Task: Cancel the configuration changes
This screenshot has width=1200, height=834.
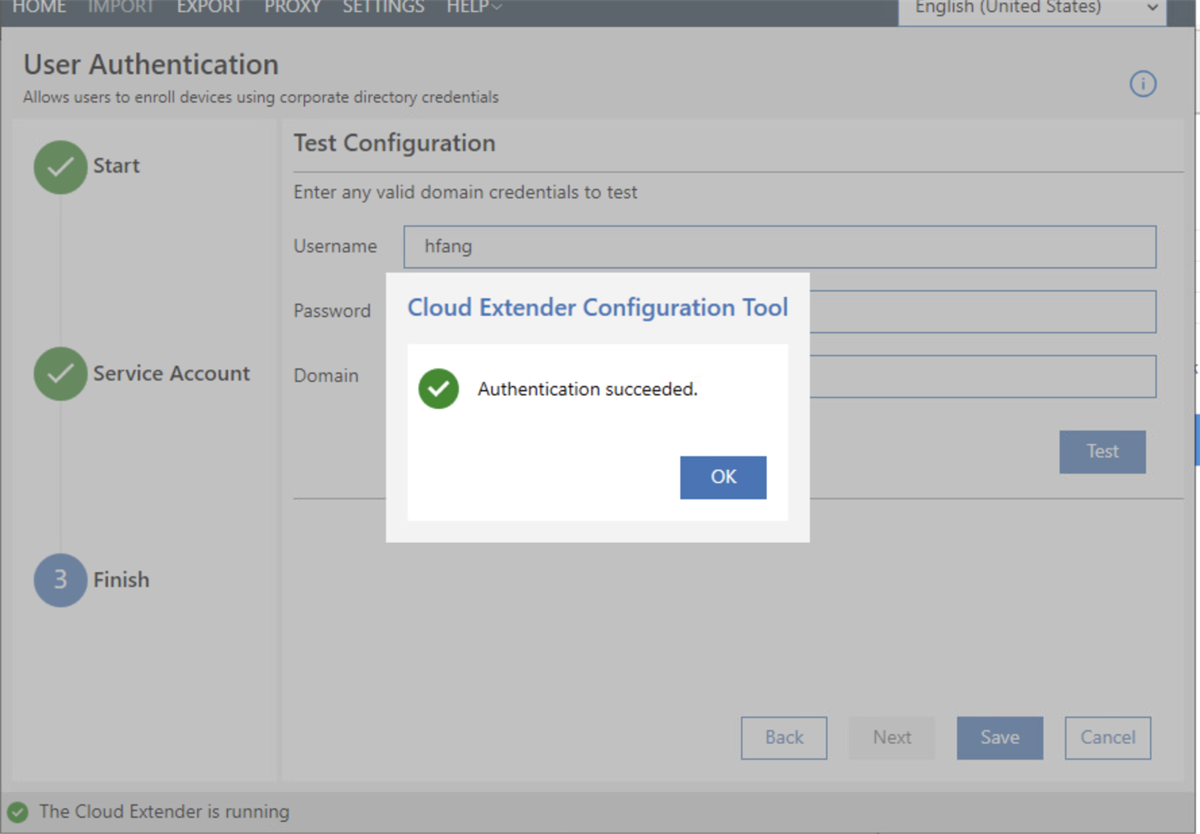Action: (x=1107, y=737)
